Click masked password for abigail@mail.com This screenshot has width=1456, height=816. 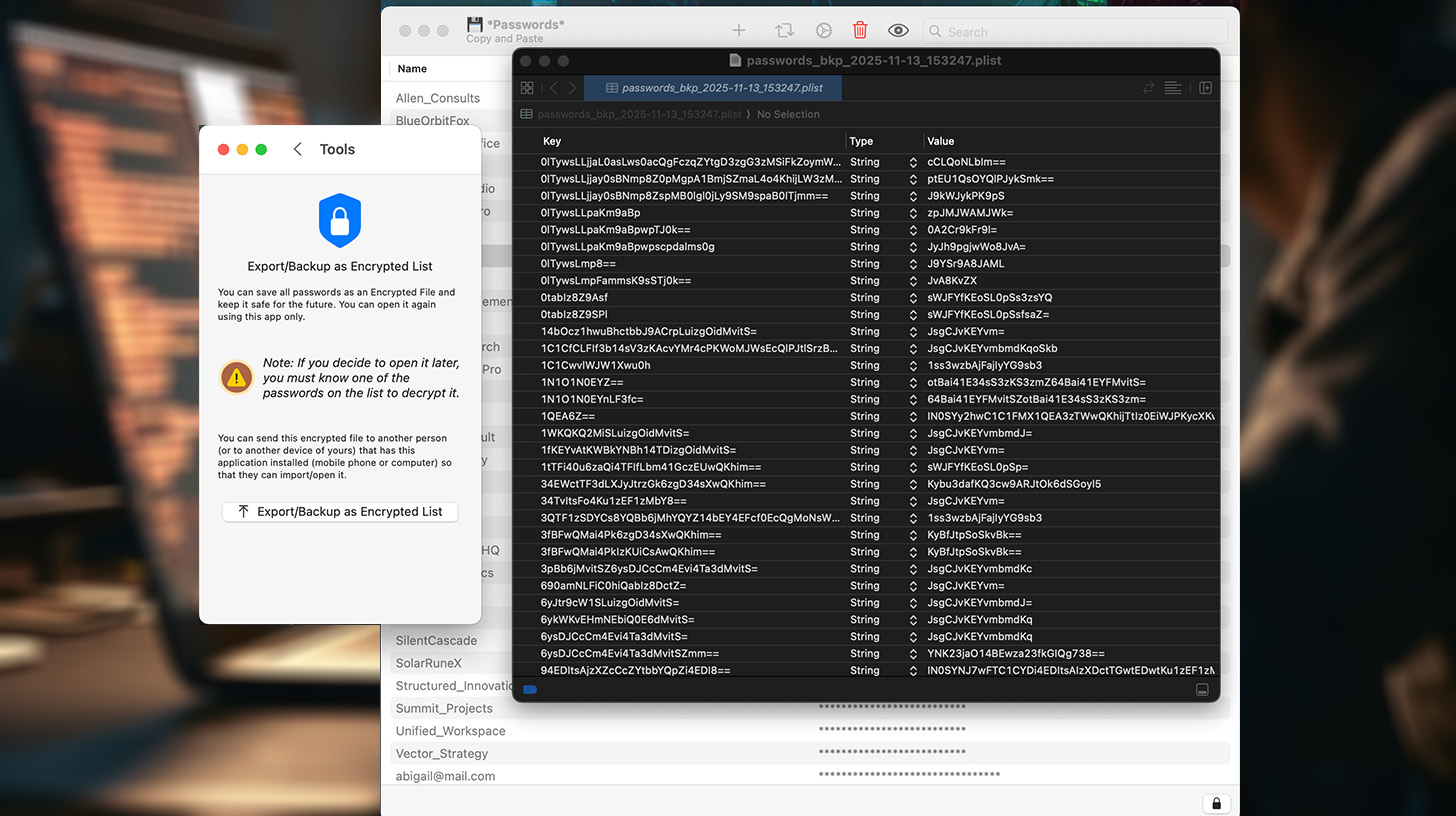[x=910, y=776]
